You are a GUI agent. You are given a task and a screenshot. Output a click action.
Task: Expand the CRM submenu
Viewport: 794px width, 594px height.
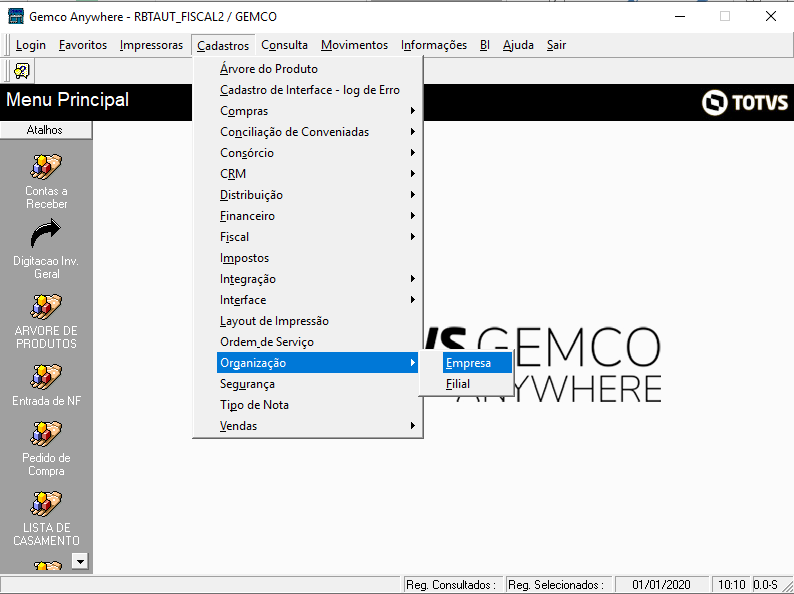coord(317,174)
